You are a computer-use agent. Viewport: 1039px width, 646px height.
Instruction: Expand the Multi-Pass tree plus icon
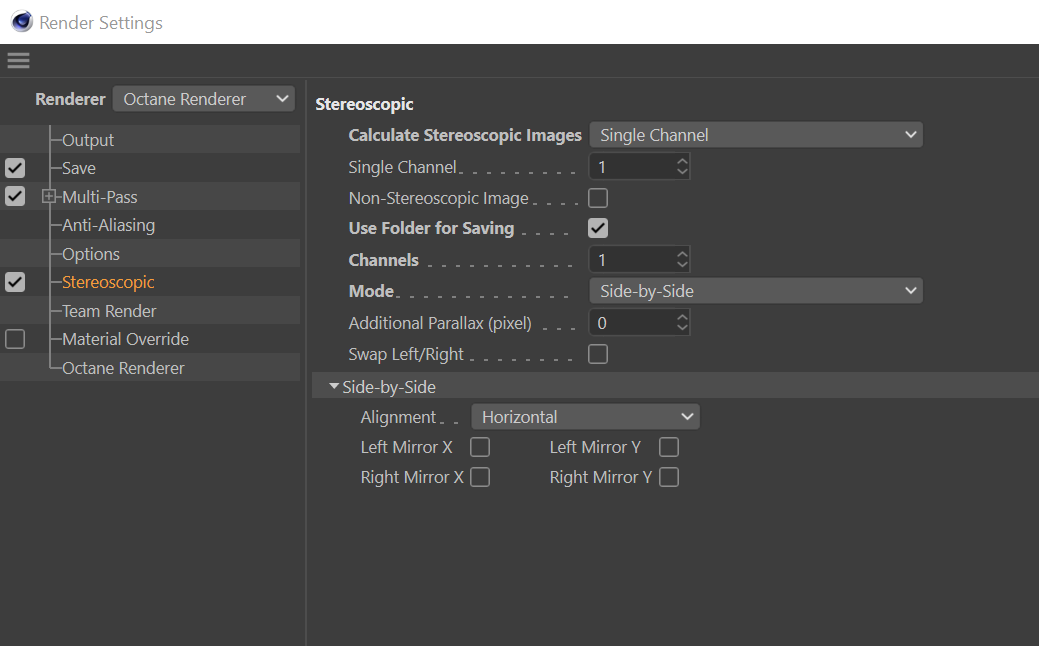coord(49,197)
